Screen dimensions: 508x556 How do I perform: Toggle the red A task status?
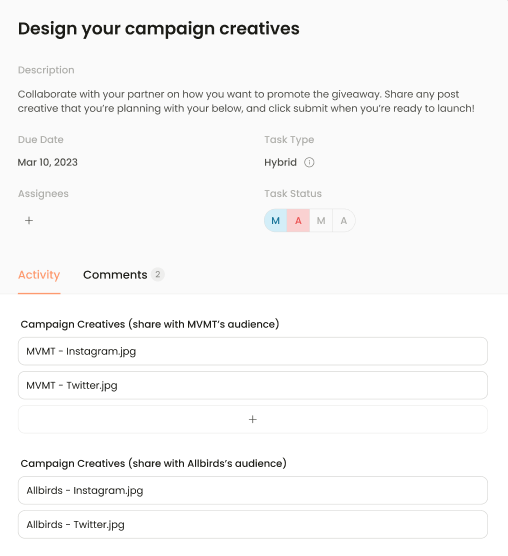298,221
